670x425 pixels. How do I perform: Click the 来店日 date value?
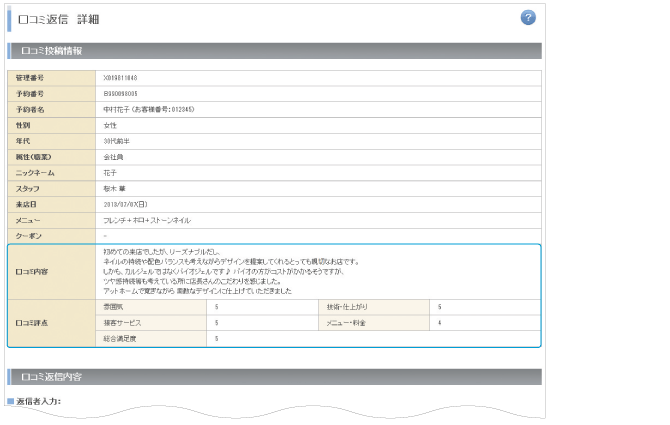[128, 204]
